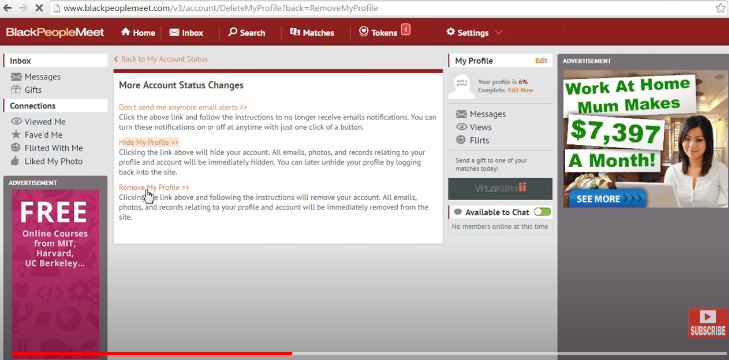The height and width of the screenshot is (360, 729).
Task: Click Work At Home Mum ad headline
Action: click(629, 95)
